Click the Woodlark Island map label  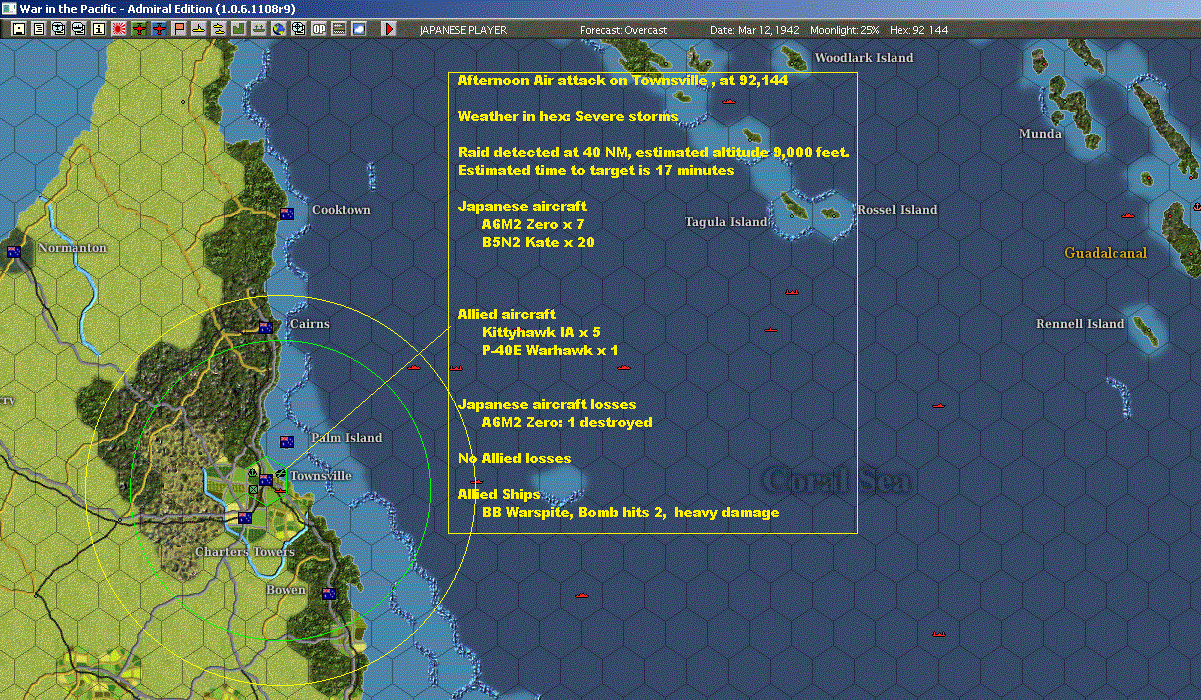pos(864,58)
